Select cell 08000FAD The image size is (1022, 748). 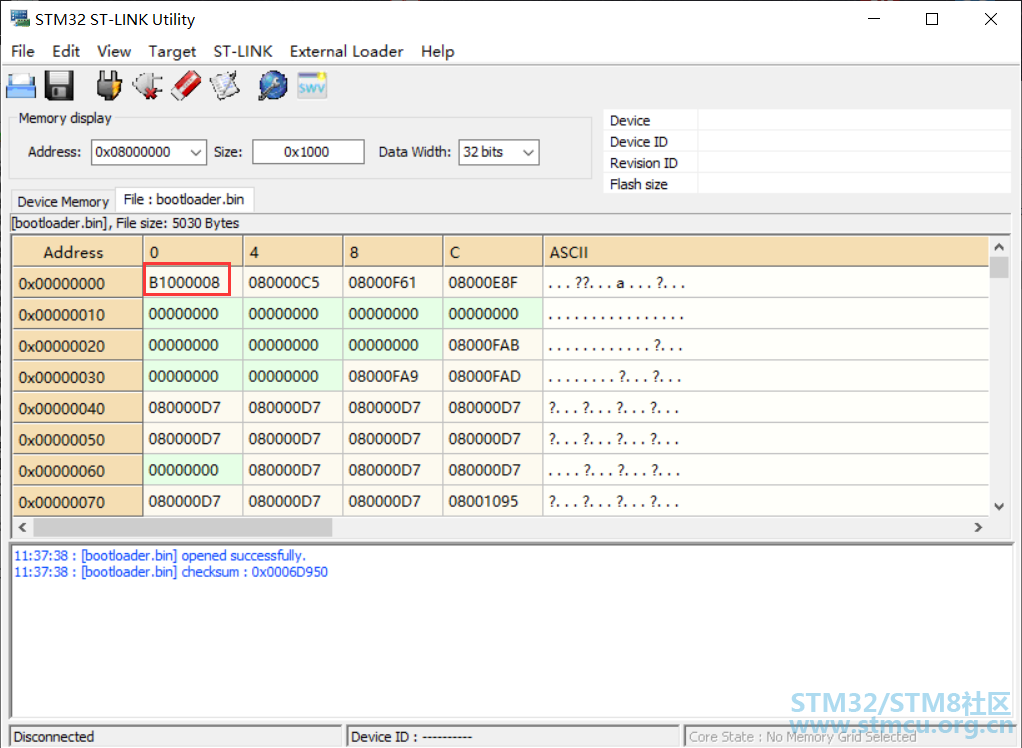[493, 376]
